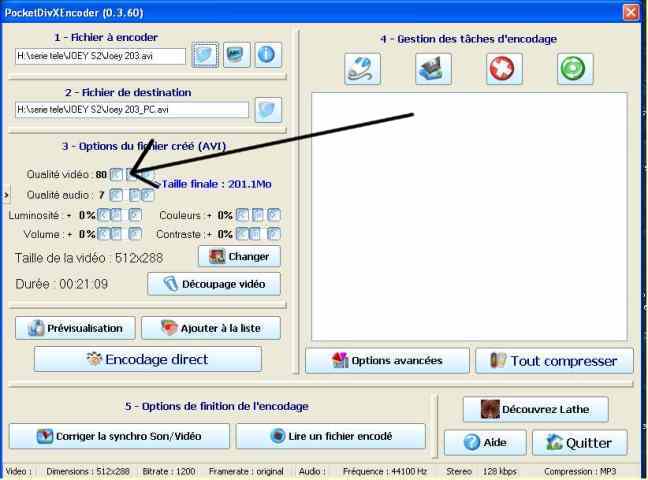648x480 pixels.
Task: Click 'Bitrate : 1200' in the status bar
Action: (x=169, y=471)
